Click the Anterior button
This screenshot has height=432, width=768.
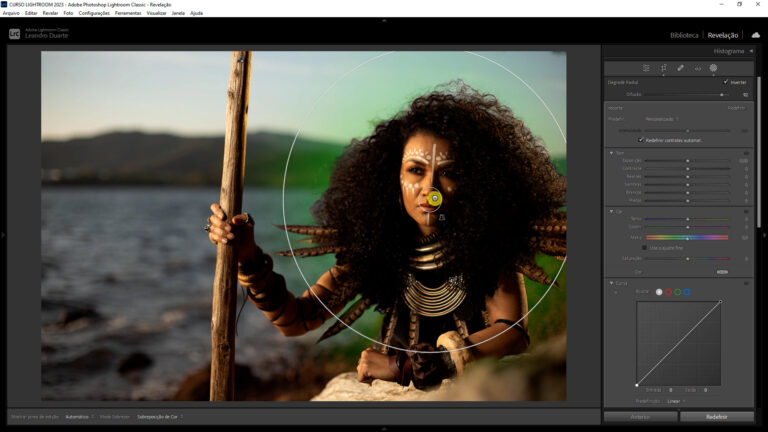point(640,416)
